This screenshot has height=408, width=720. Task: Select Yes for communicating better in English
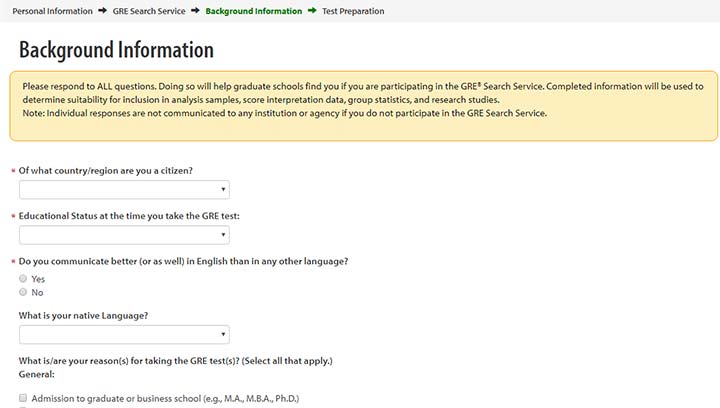click(x=23, y=278)
